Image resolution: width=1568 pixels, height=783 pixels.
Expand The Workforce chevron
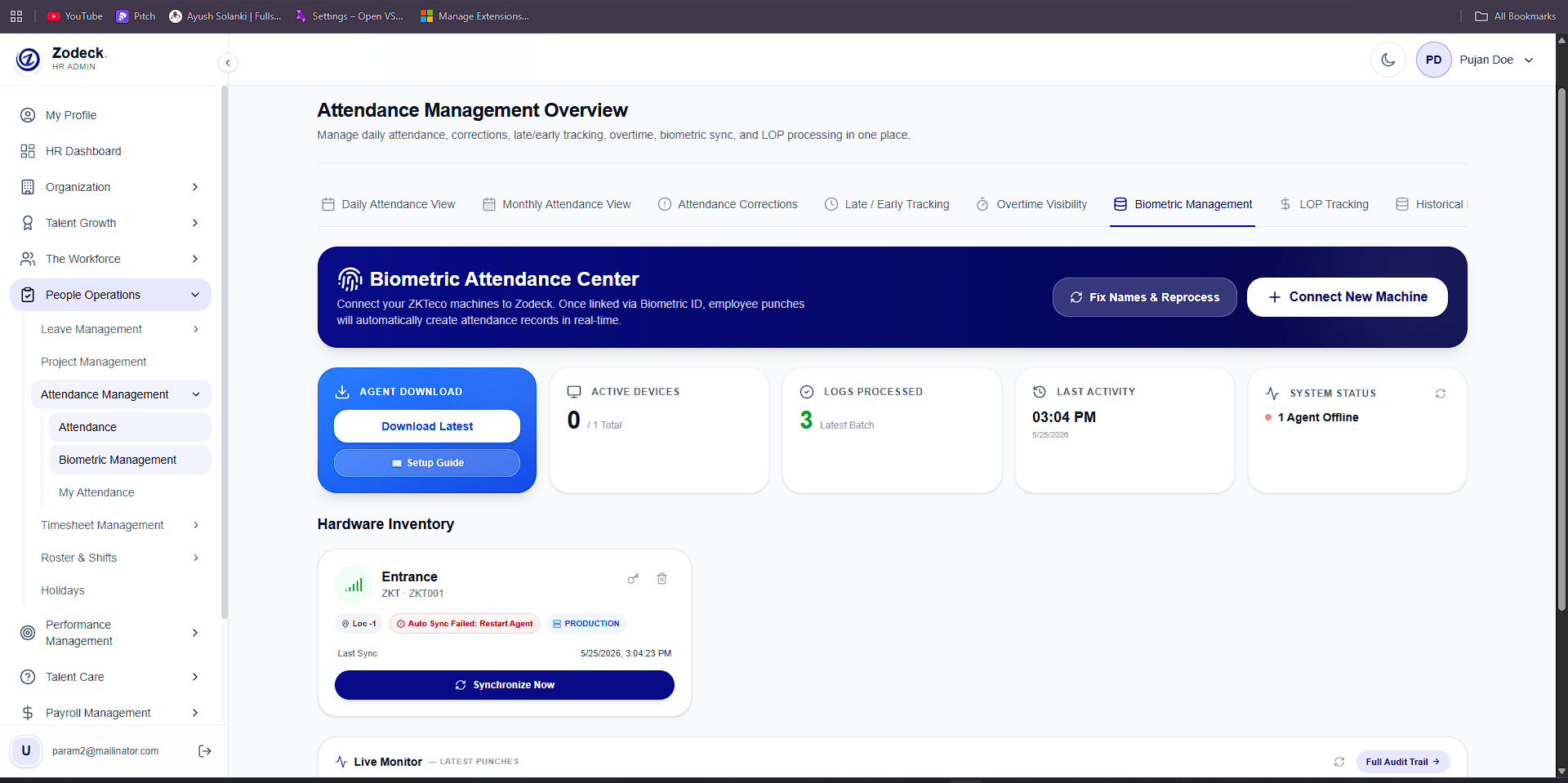(195, 259)
